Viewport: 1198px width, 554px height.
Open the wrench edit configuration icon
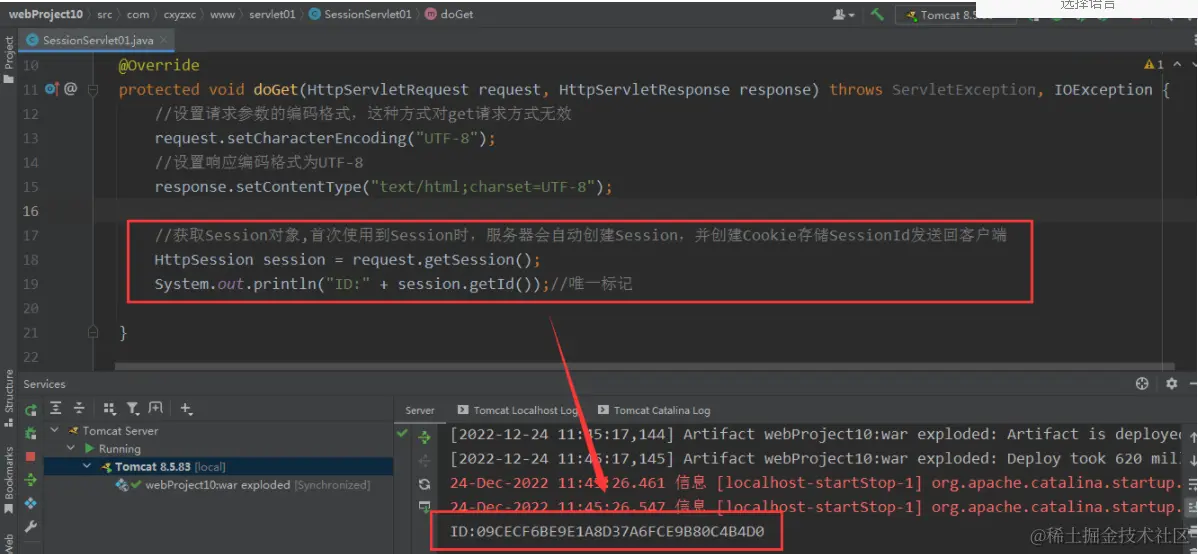coord(31,526)
